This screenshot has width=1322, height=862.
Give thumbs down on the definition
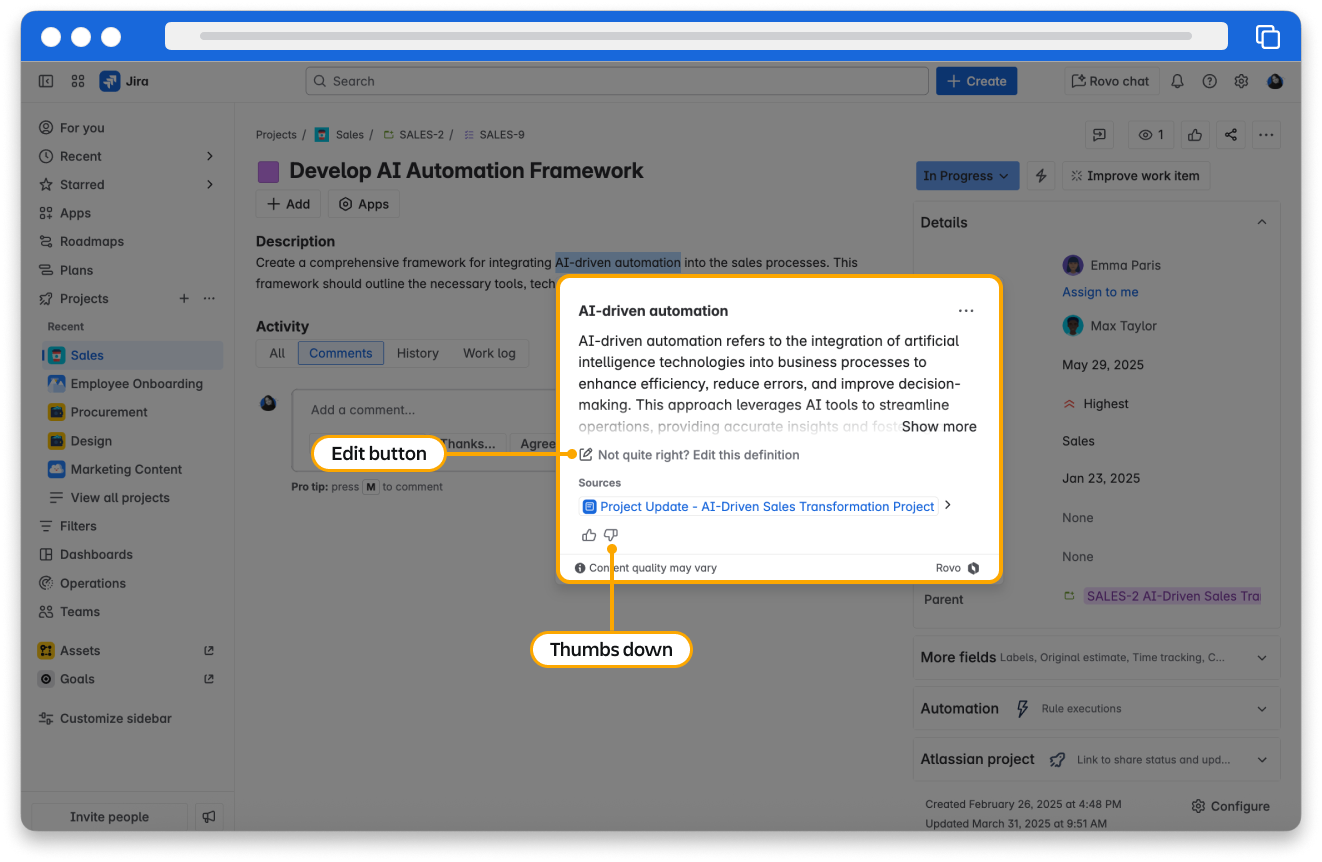click(x=611, y=535)
